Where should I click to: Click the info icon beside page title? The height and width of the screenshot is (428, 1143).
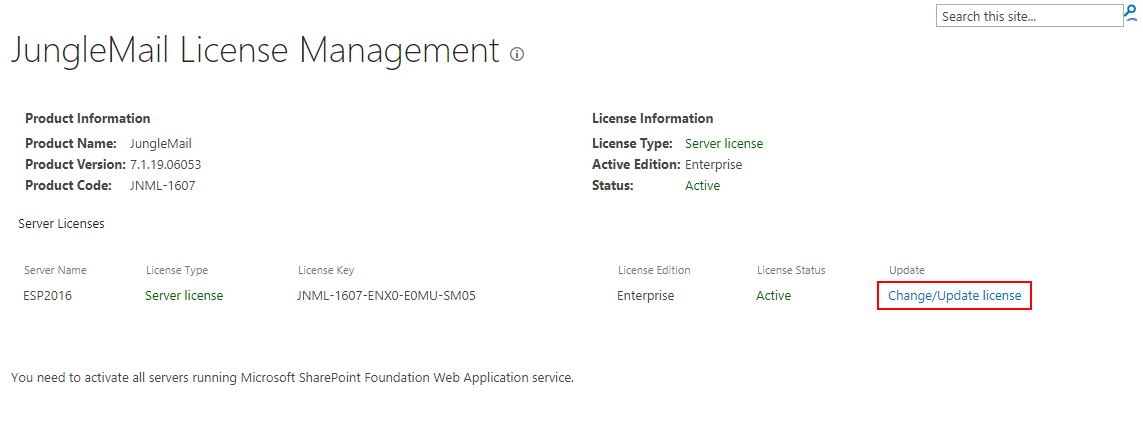[517, 54]
